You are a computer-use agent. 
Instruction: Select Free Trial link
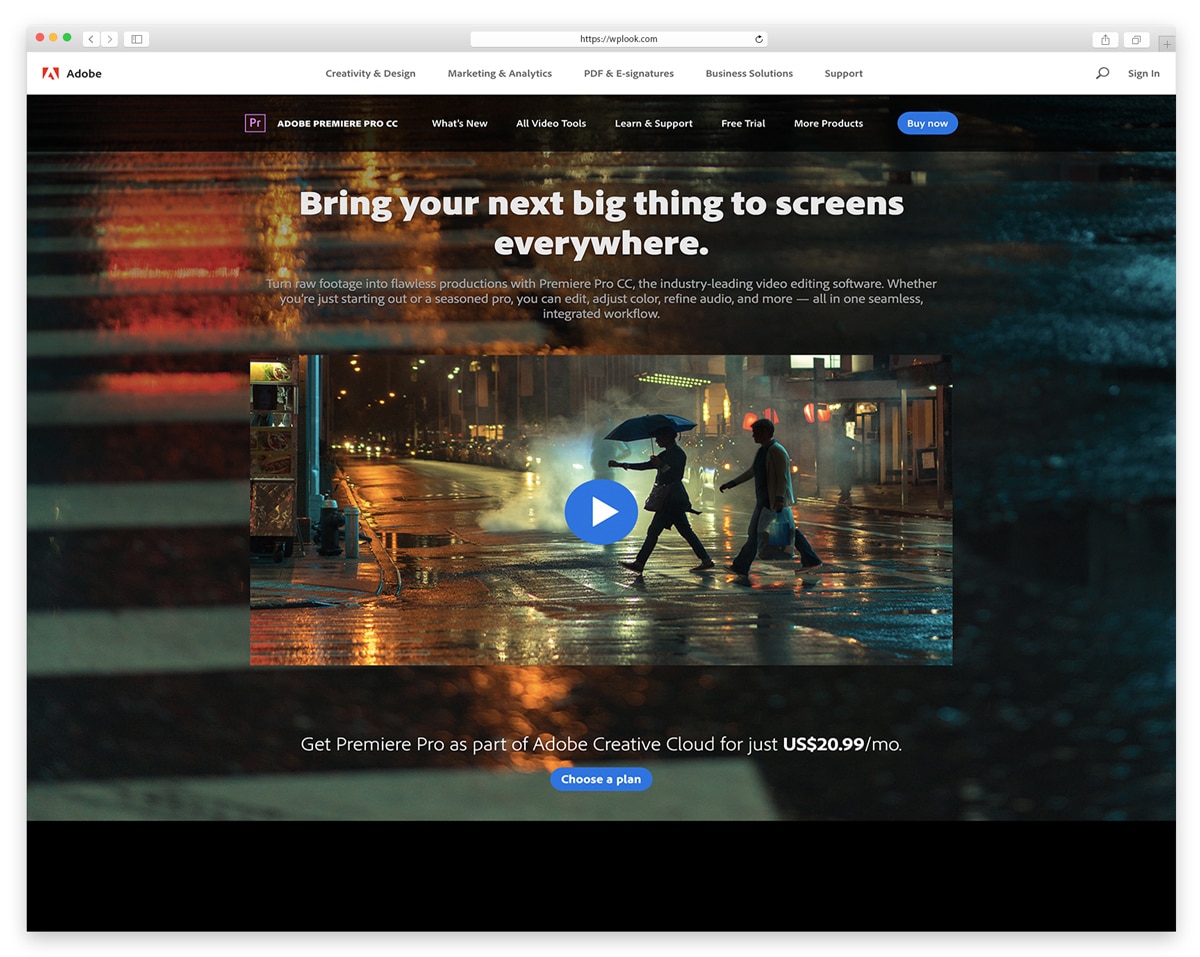pyautogui.click(x=743, y=123)
